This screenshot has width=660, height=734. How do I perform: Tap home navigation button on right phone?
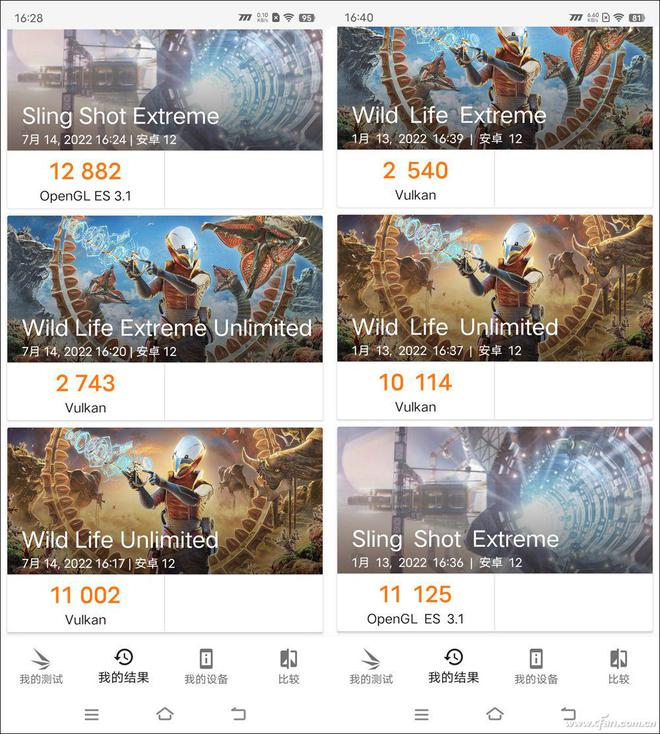click(495, 714)
